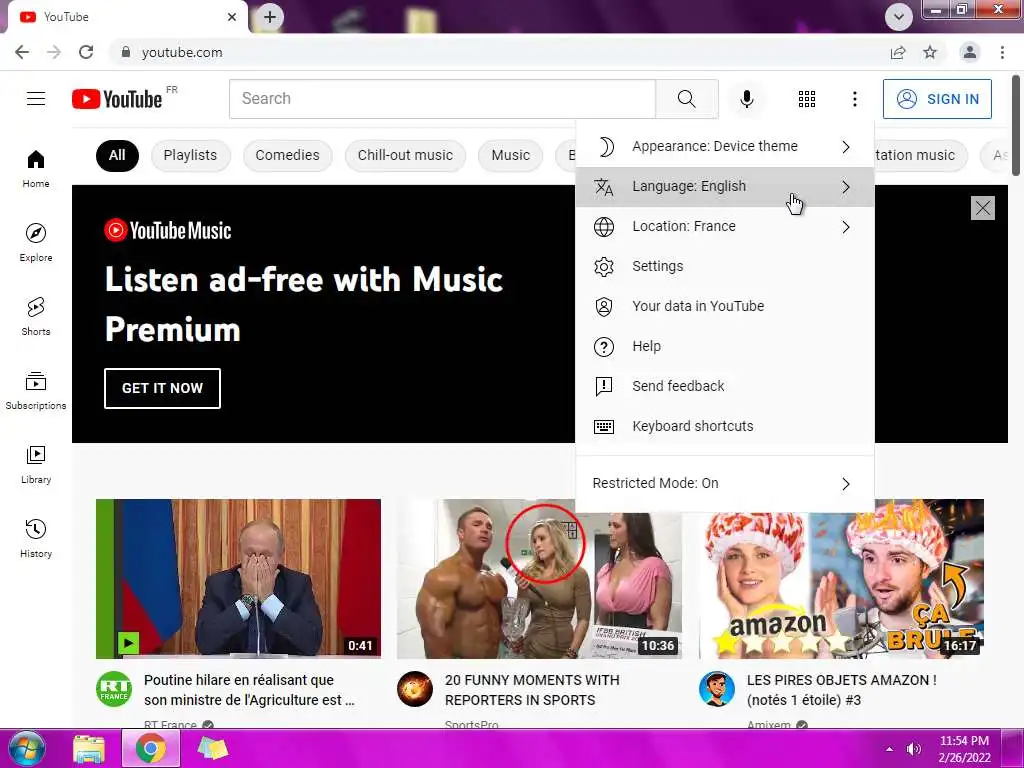Select the Music filter chip
Image resolution: width=1024 pixels, height=768 pixels.
point(510,155)
